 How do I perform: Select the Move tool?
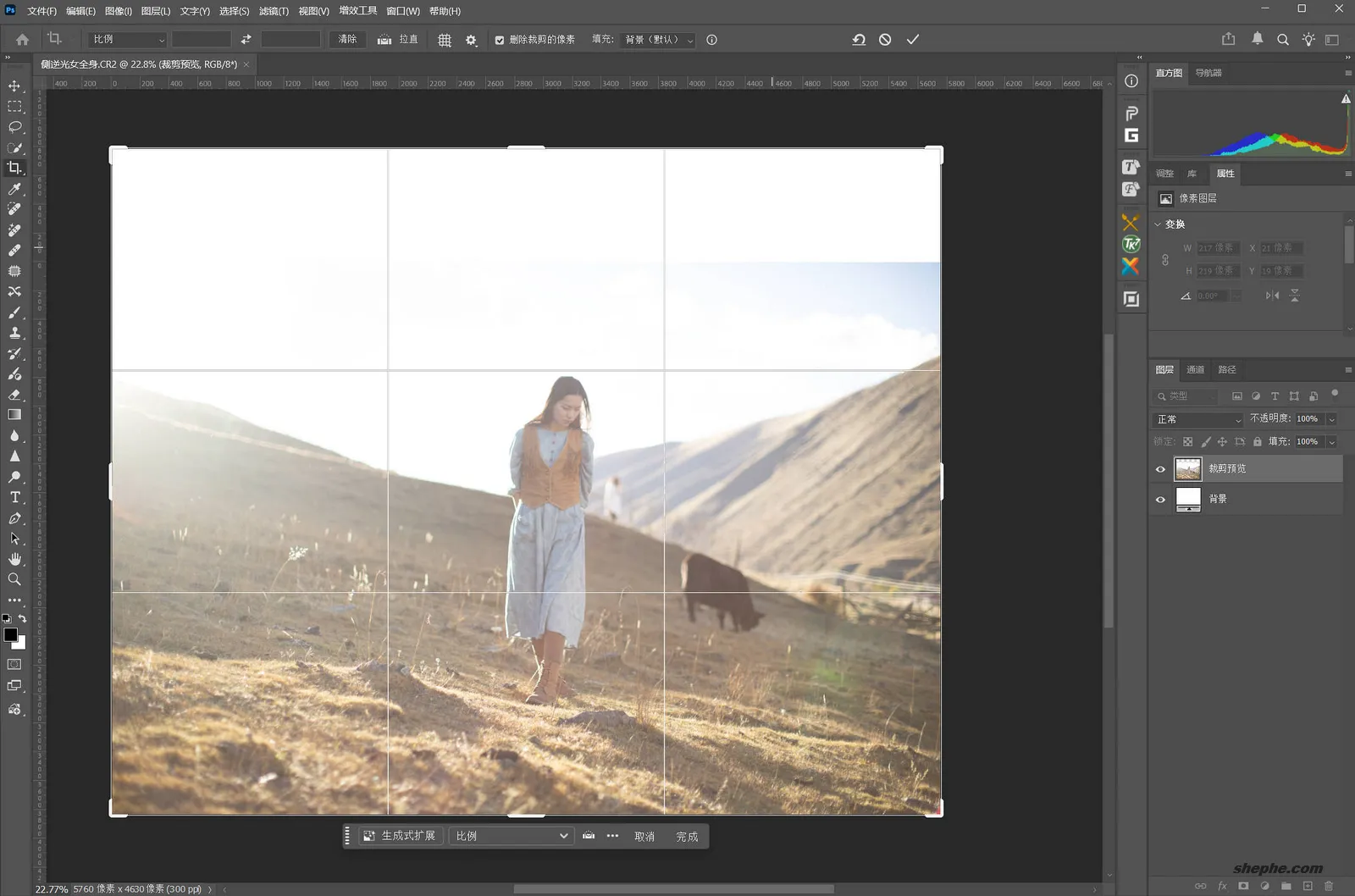pyautogui.click(x=14, y=86)
